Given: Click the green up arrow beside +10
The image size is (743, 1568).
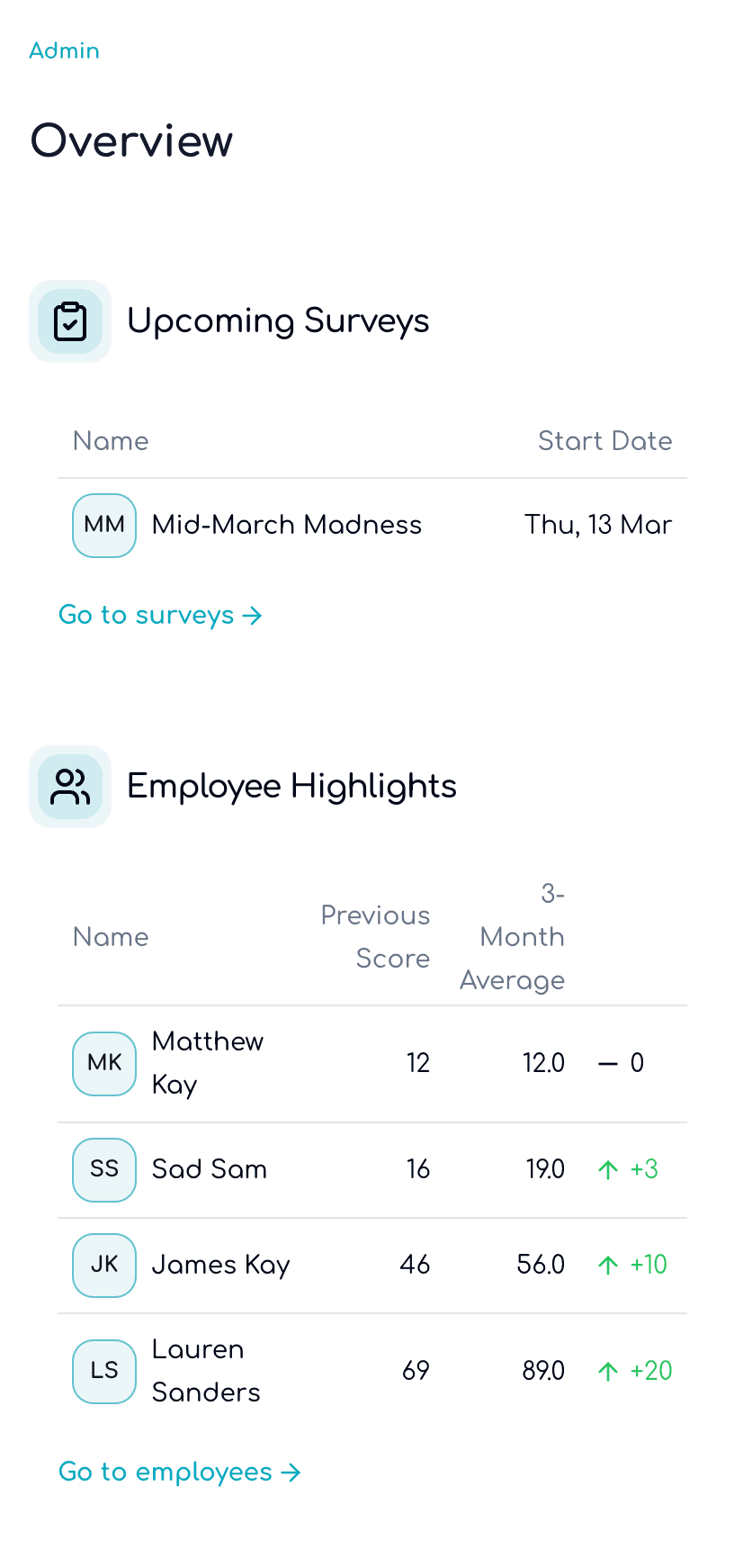Looking at the screenshot, I should tap(608, 1266).
